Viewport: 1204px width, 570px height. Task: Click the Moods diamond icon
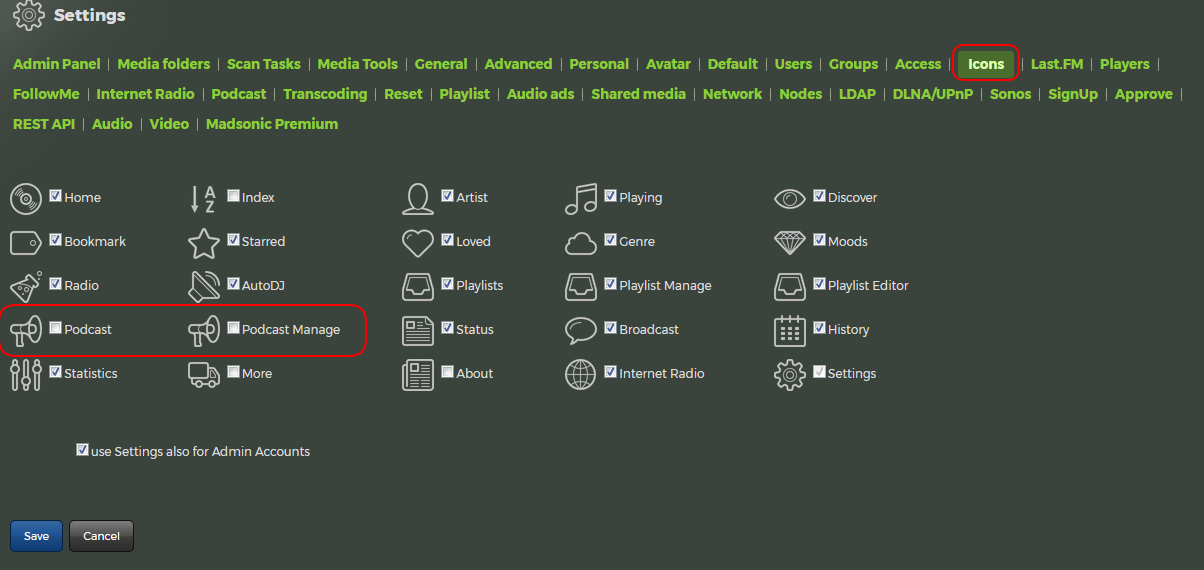(x=790, y=242)
